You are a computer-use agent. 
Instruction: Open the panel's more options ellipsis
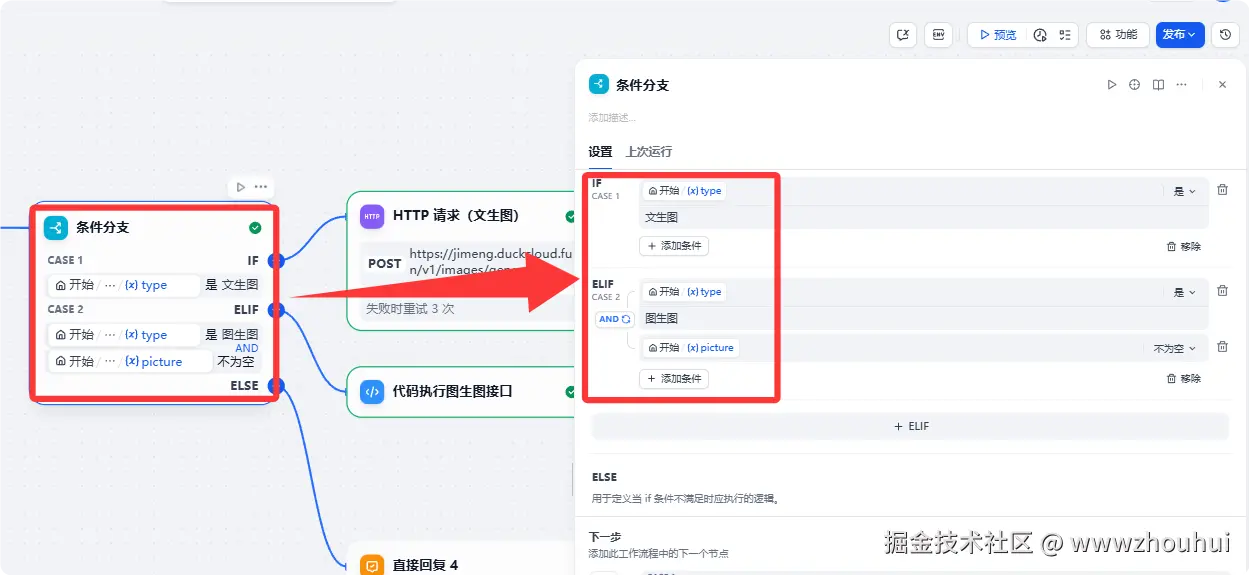click(x=1181, y=85)
